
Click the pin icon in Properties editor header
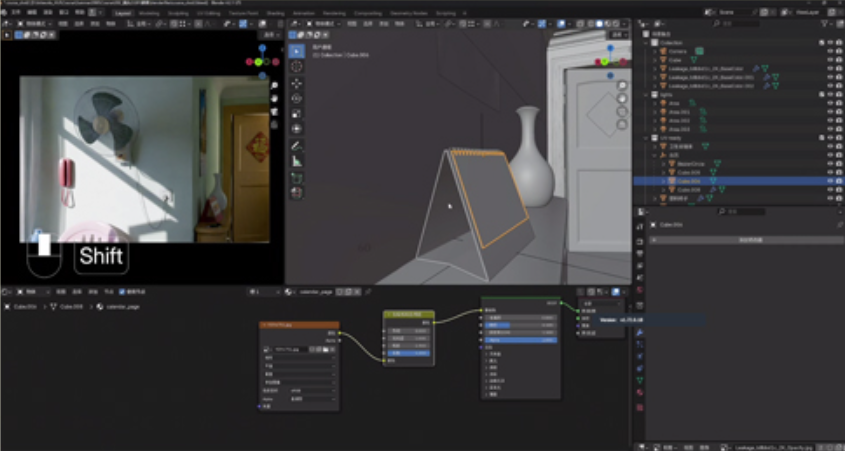point(840,225)
